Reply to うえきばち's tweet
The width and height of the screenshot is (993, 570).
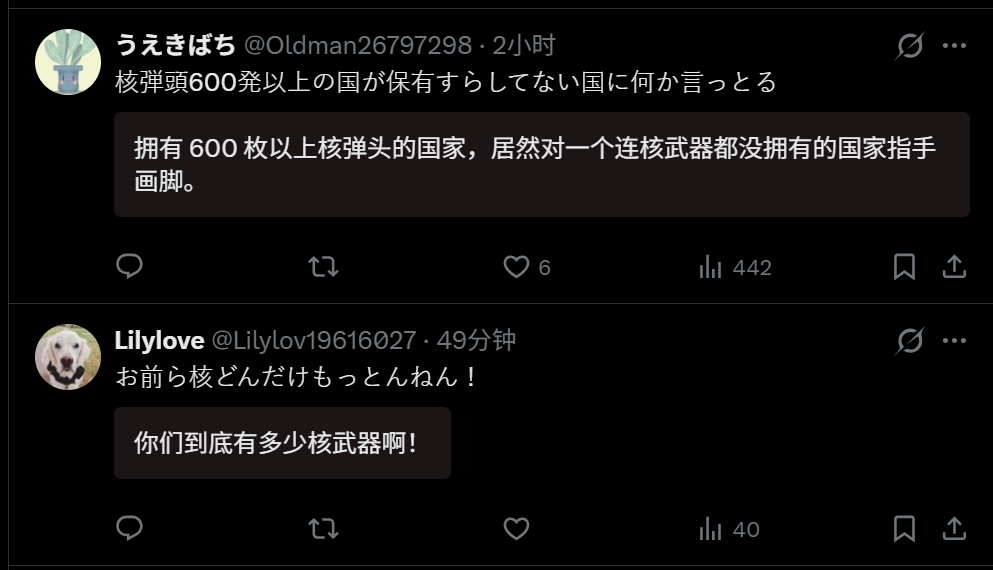tap(129, 267)
